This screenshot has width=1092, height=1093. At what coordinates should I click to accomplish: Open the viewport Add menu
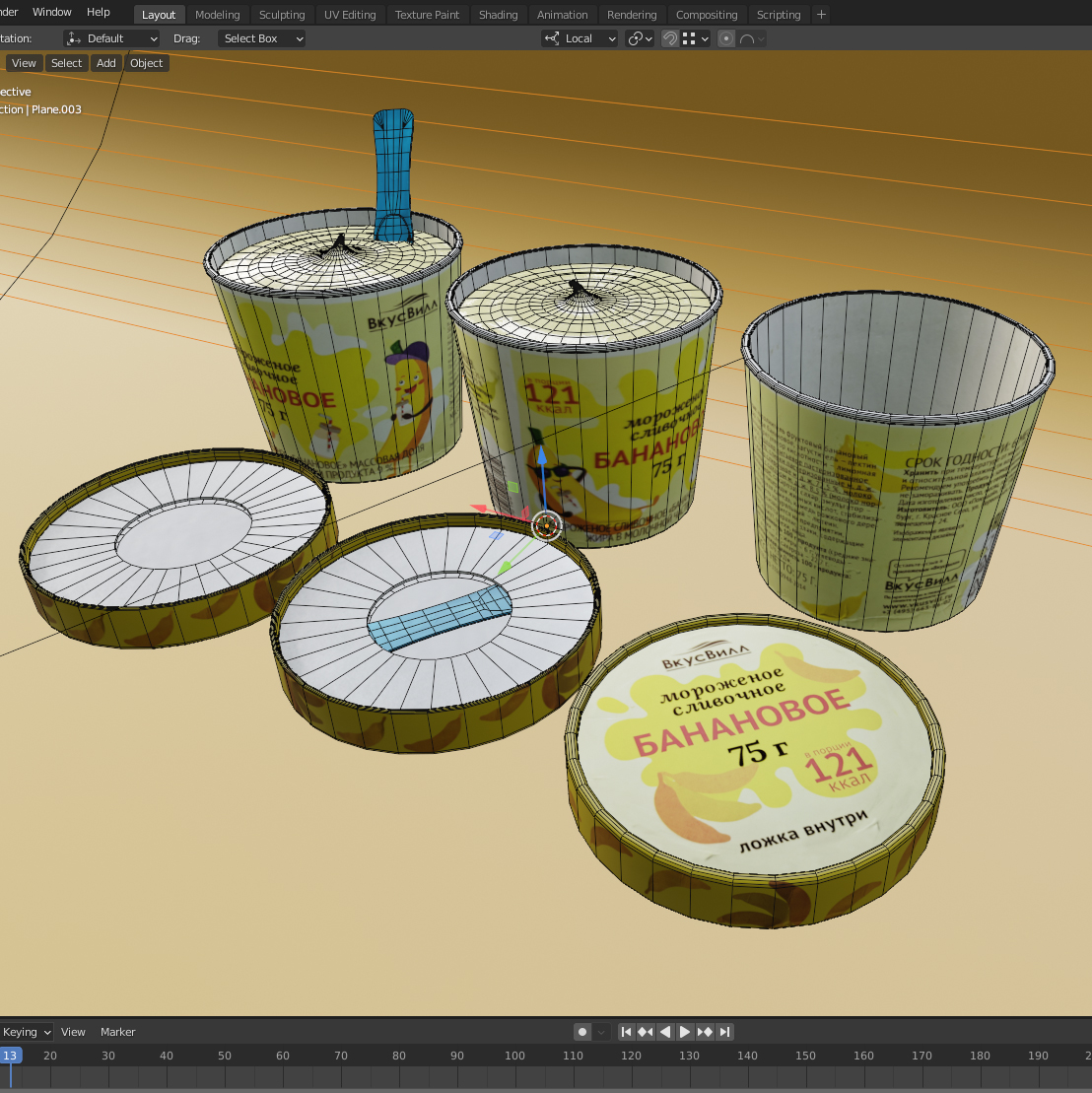(x=105, y=63)
